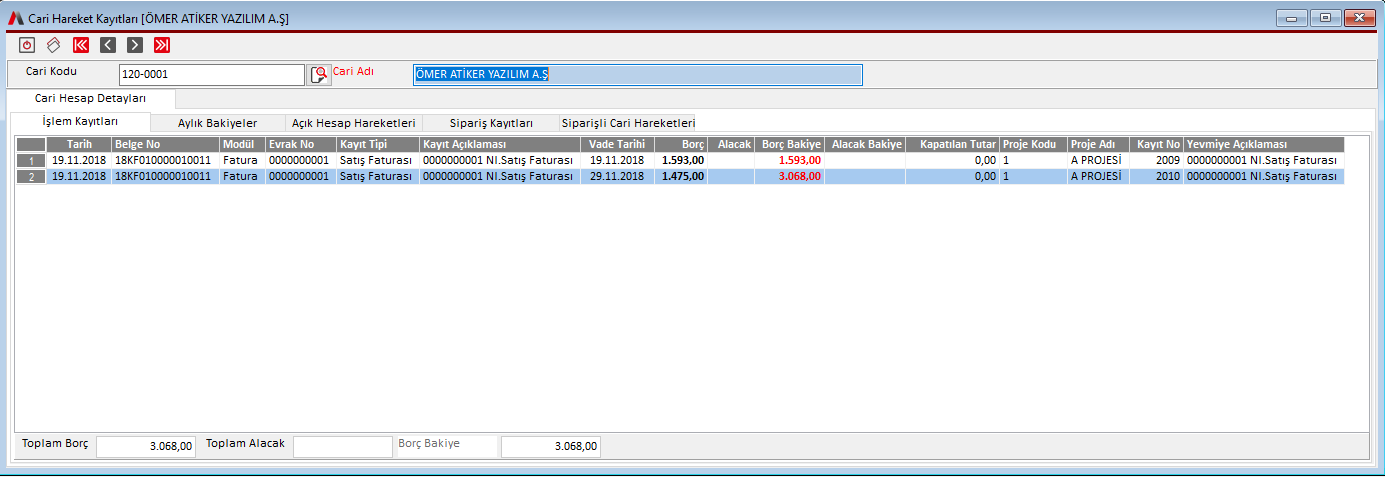The image size is (1385, 477).
Task: Click the Kapatılan Tutar column header
Action: tap(953, 145)
